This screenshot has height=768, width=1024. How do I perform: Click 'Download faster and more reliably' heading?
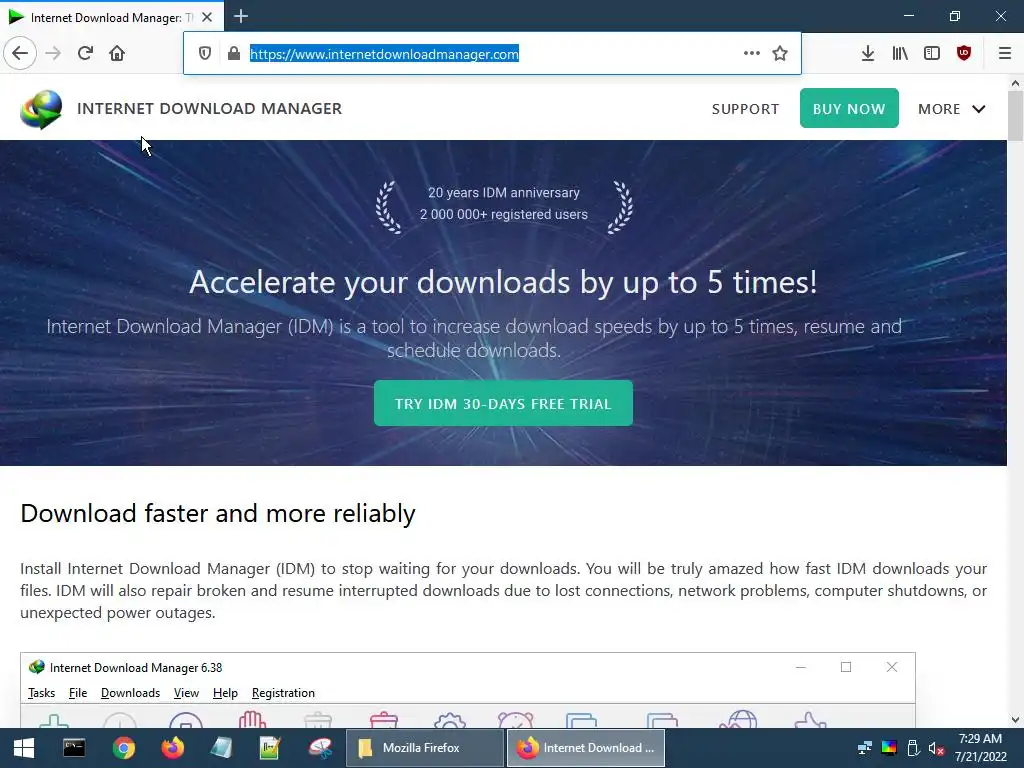coord(217,513)
